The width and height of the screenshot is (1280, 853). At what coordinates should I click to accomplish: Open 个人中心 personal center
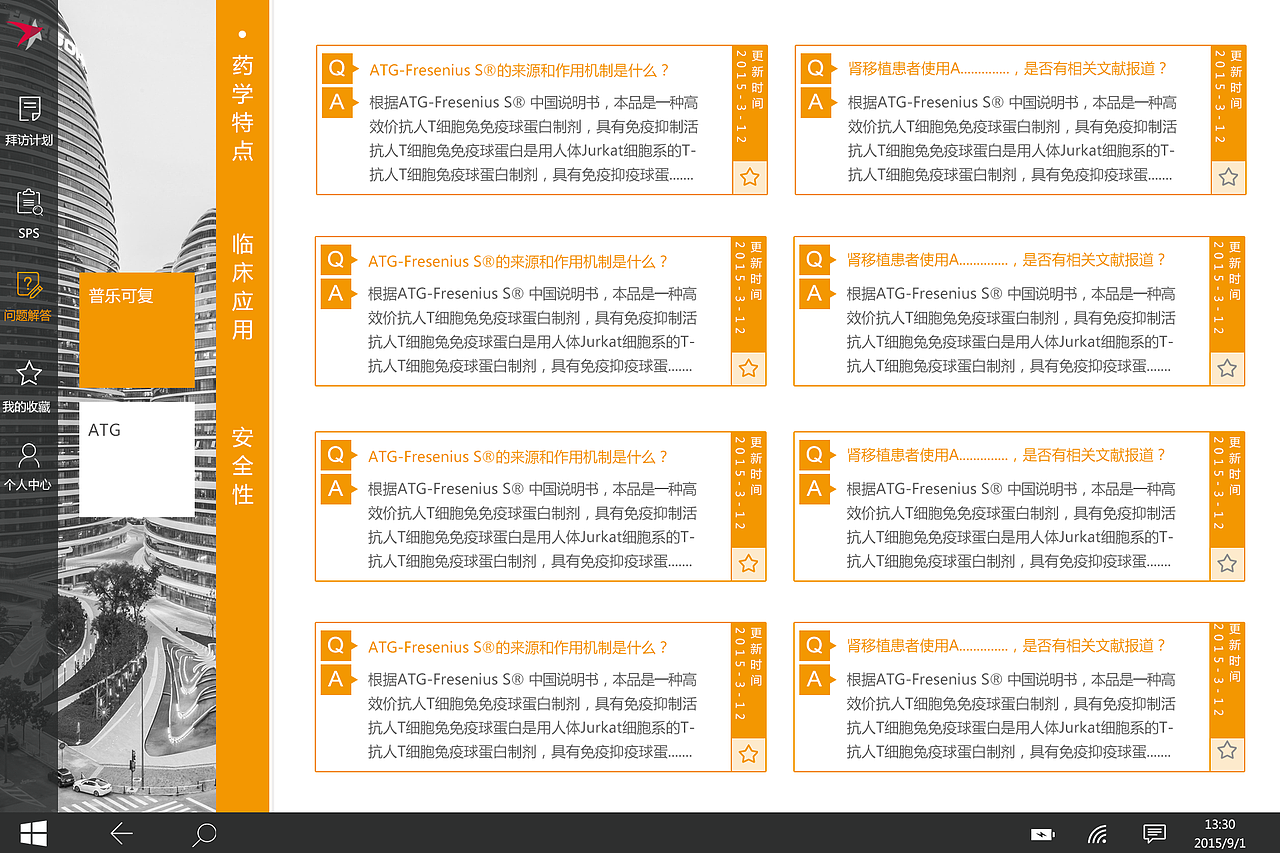click(28, 467)
